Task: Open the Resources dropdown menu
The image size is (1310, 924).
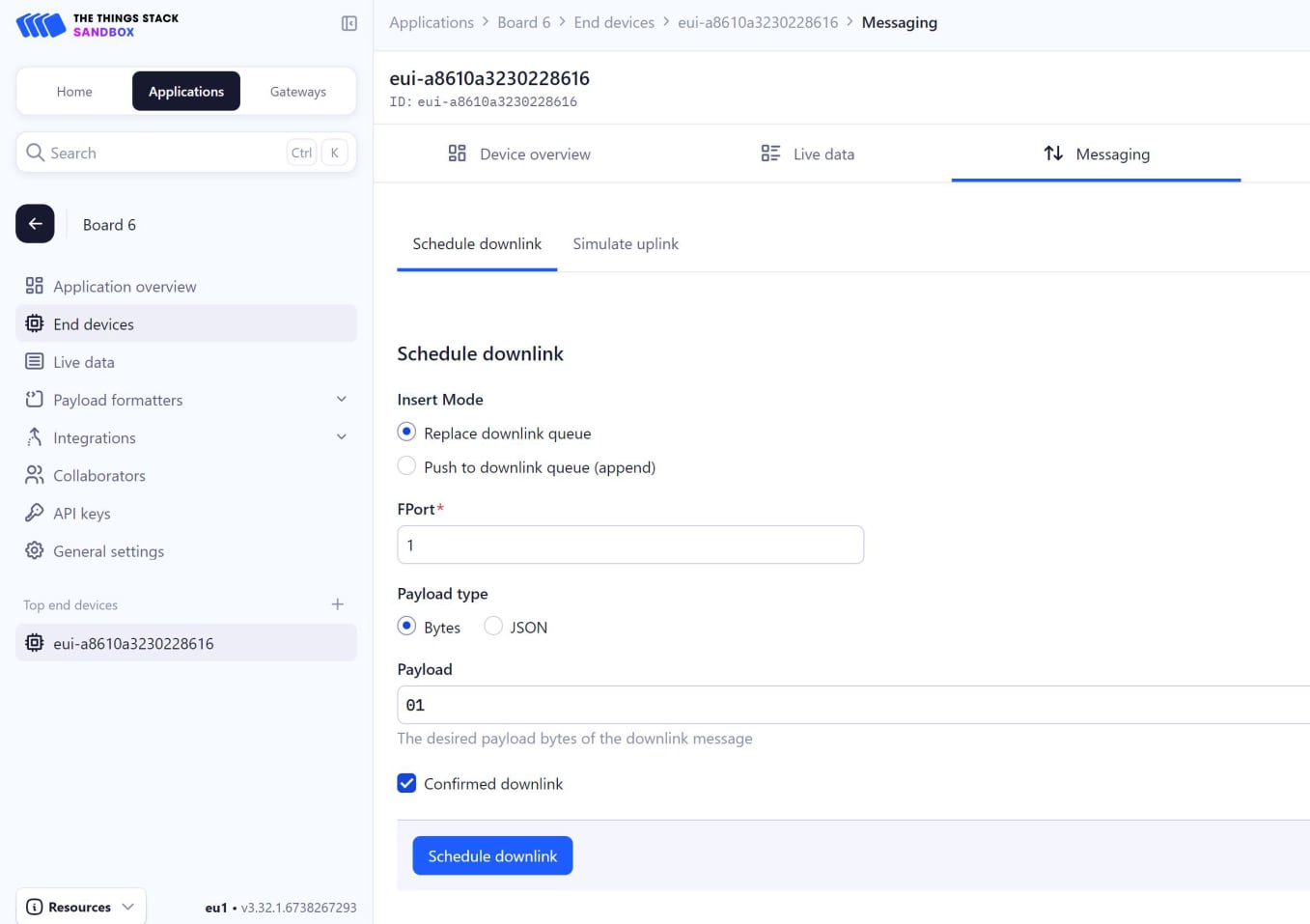Action: pos(81,907)
